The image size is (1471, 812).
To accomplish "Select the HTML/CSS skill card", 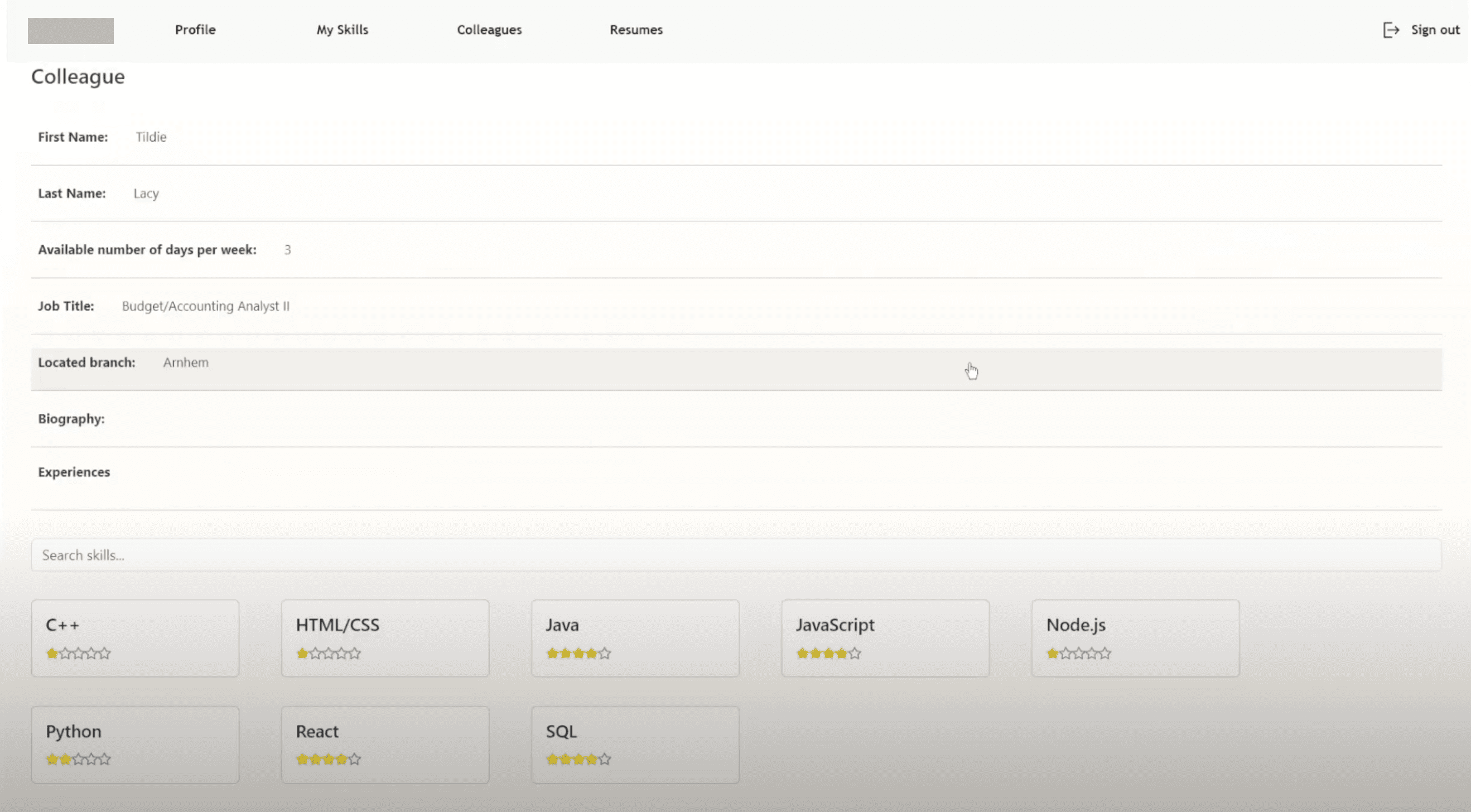I will click(x=385, y=638).
